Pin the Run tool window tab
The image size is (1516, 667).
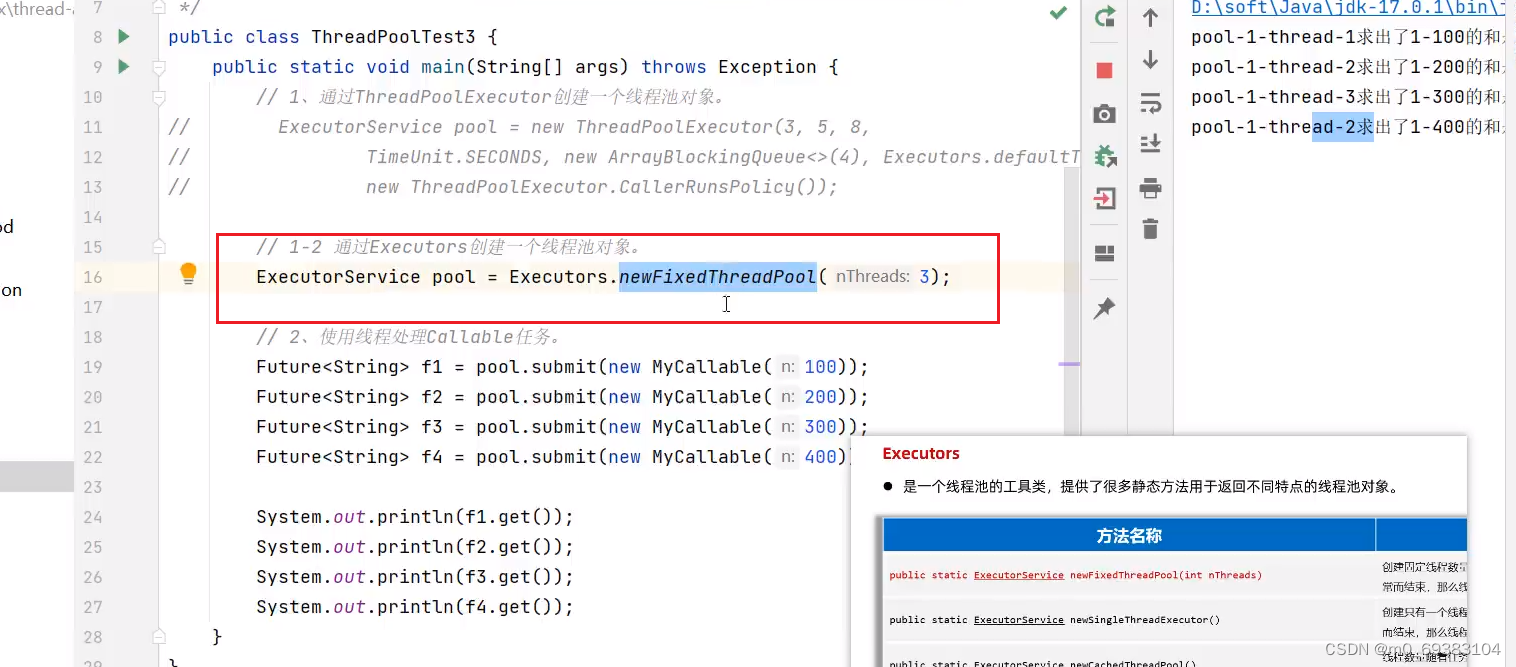pos(1104,308)
